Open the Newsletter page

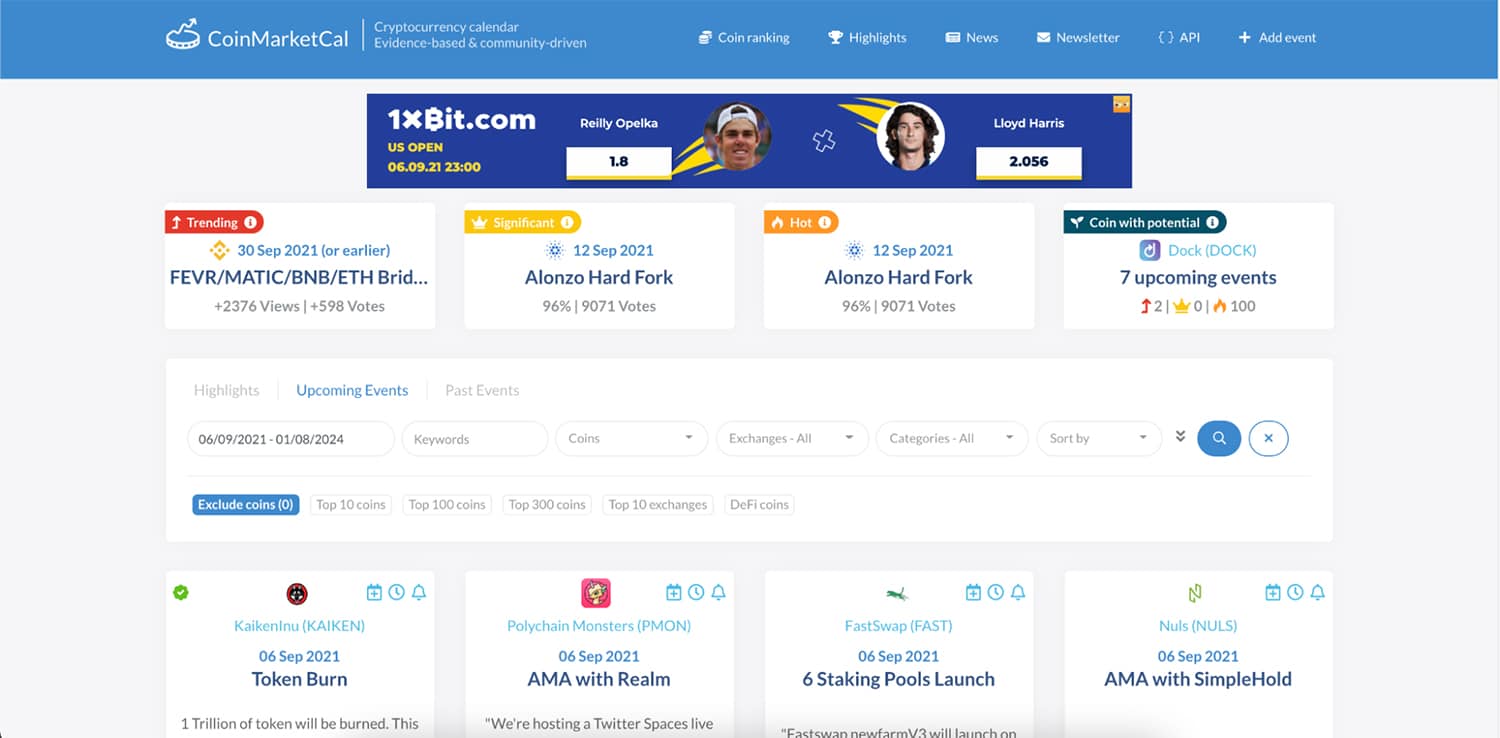1078,38
